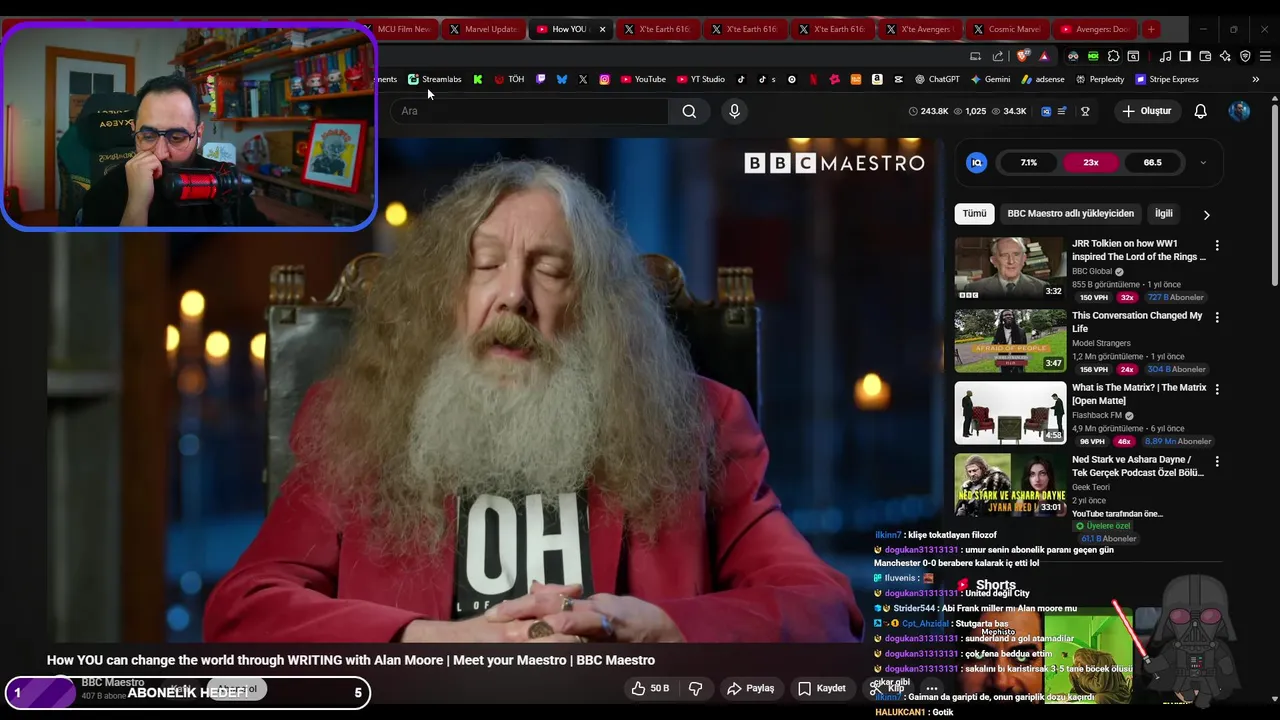Screen dimensions: 1280x720
Task: Open the Brave VPN shield icon
Action: pyautogui.click(x=1245, y=56)
